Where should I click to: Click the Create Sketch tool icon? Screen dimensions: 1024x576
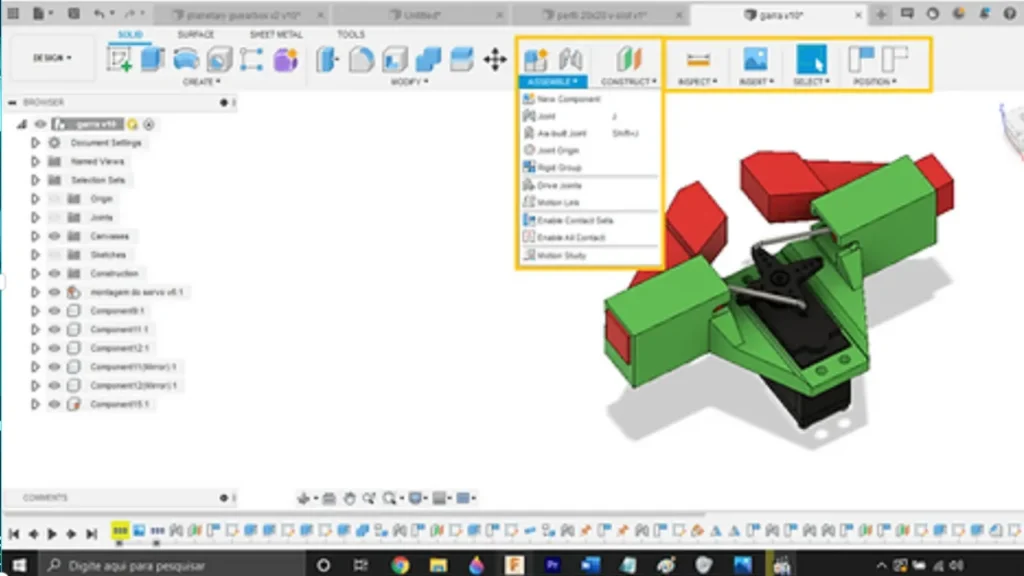[x=120, y=60]
